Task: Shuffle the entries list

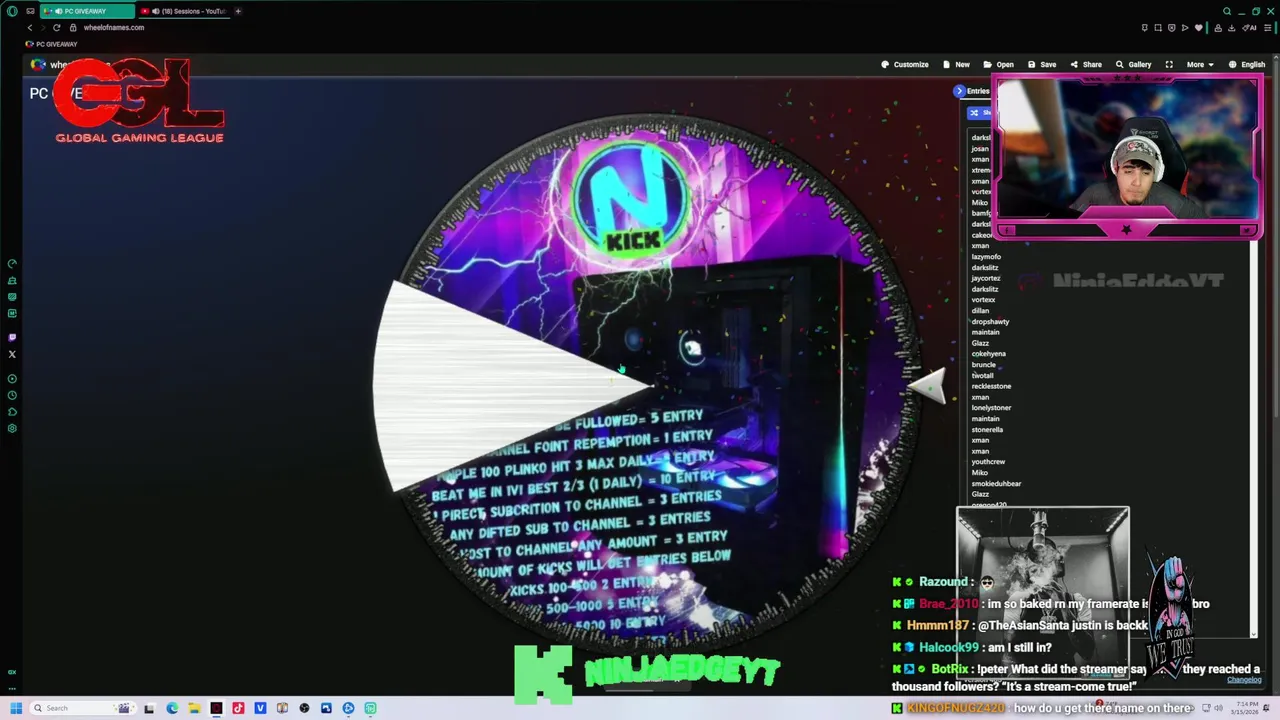Action: point(979,112)
